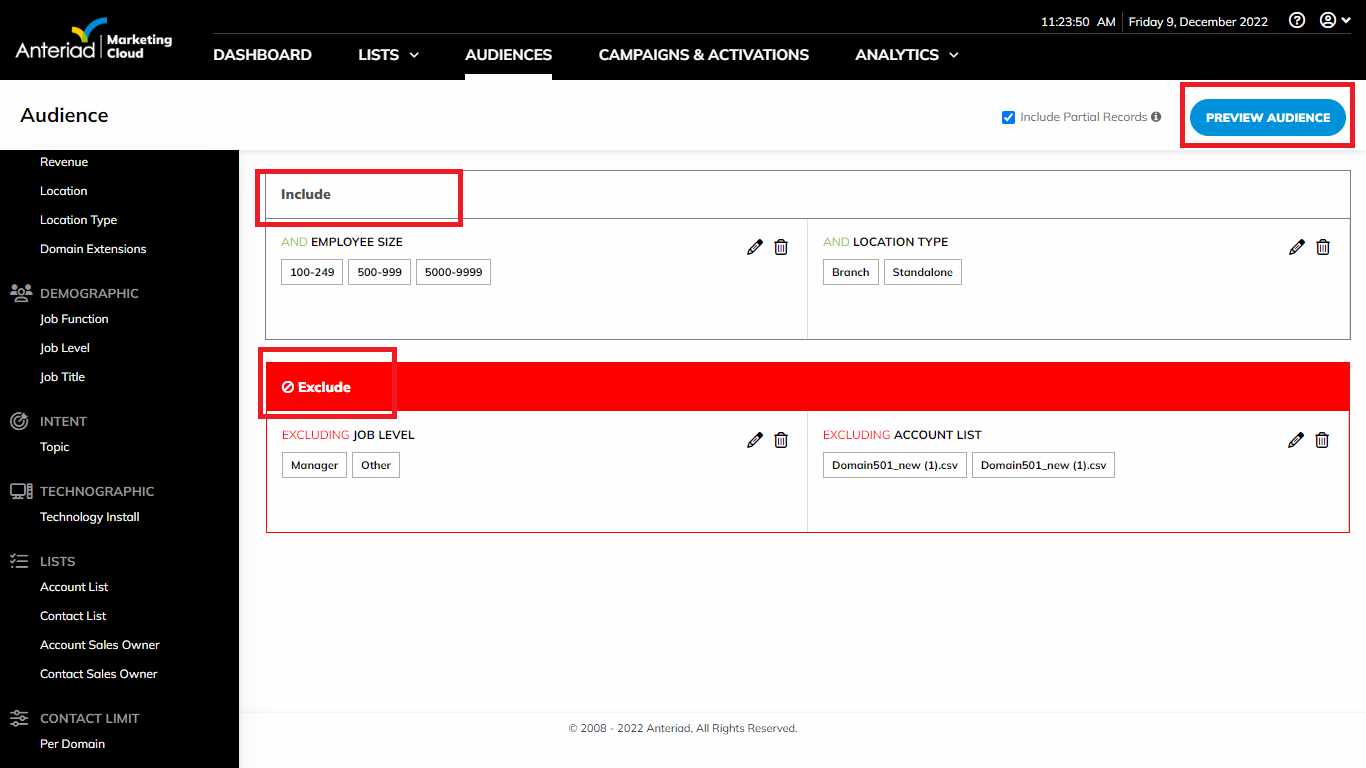The image size is (1366, 768).
Task: Click the Technographic monitor icon in sidebar
Action: (21, 491)
